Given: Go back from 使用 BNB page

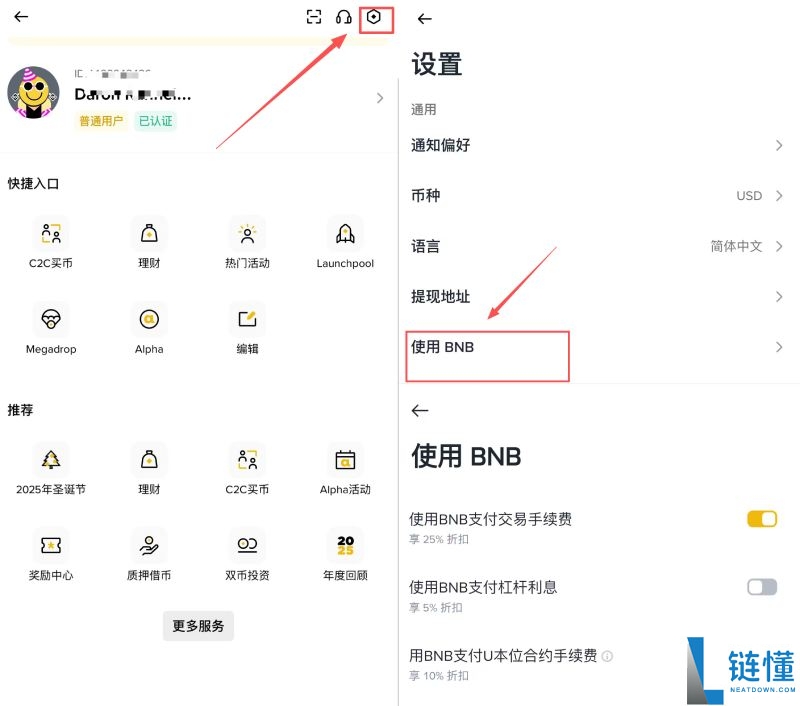Looking at the screenshot, I should [420, 410].
